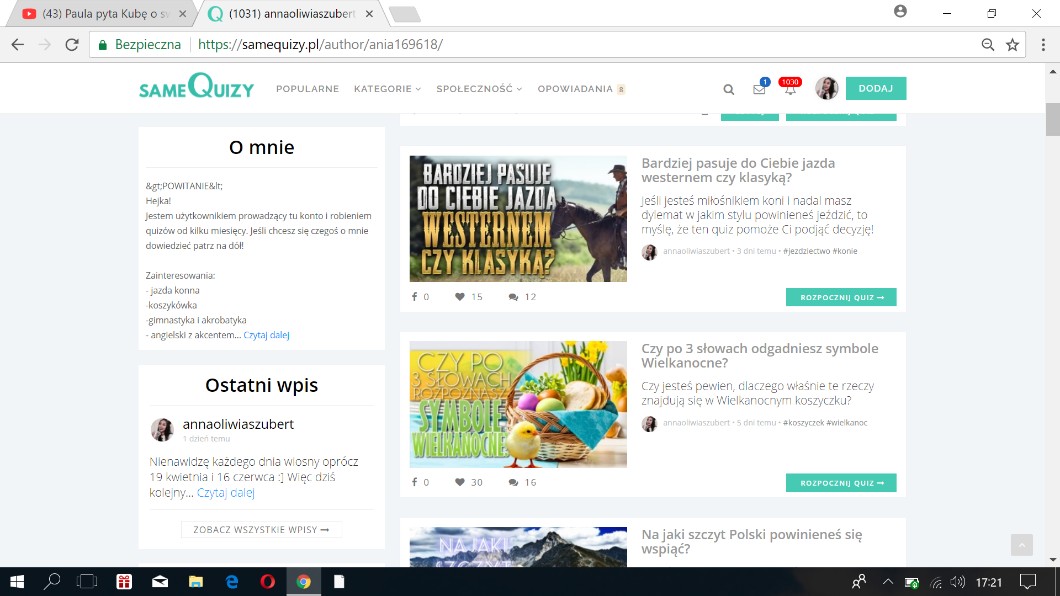Click comments icon on Wielkanocne quiz
1060x596 pixels.
click(513, 483)
